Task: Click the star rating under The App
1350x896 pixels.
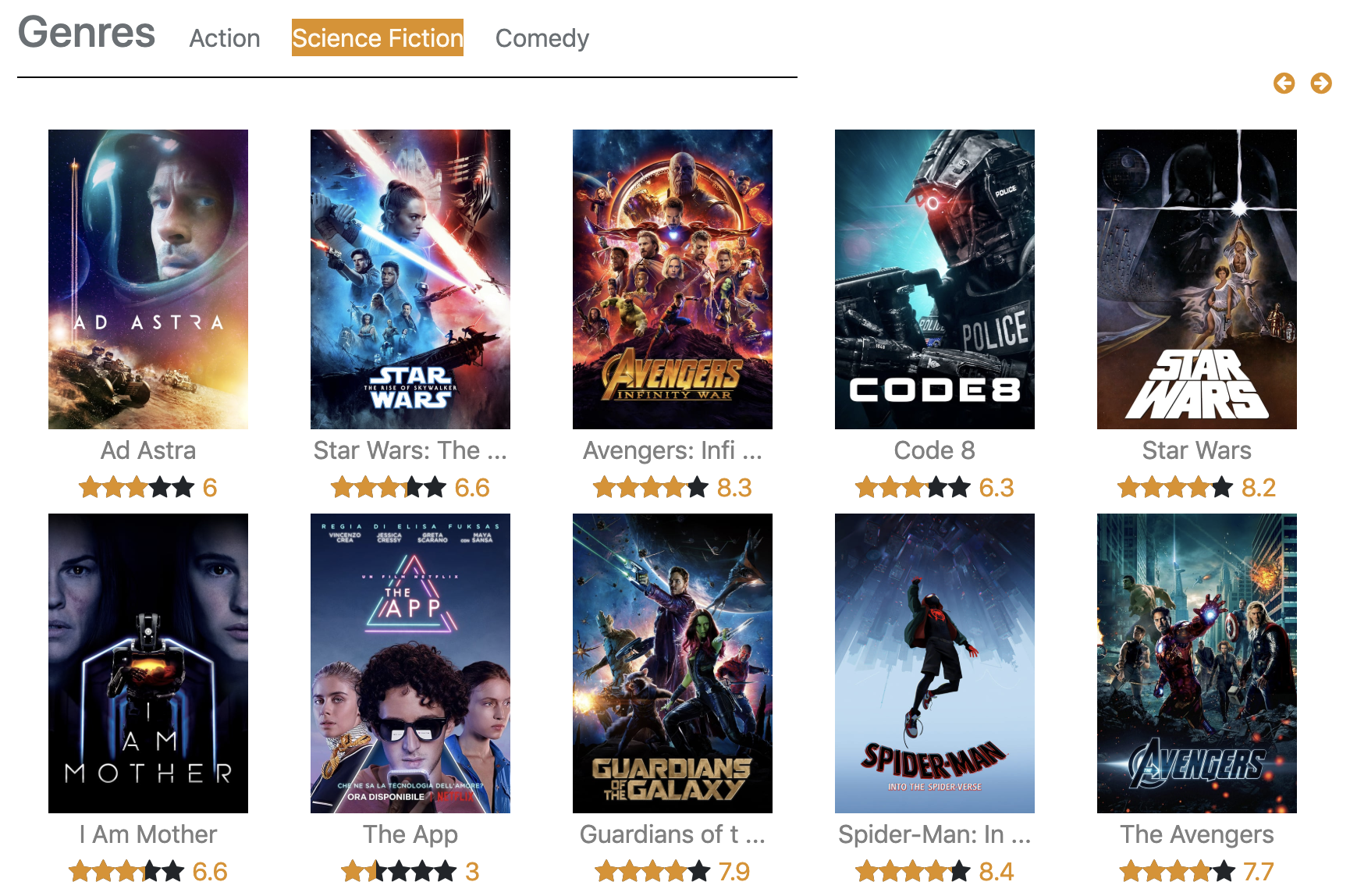Action: point(399,872)
